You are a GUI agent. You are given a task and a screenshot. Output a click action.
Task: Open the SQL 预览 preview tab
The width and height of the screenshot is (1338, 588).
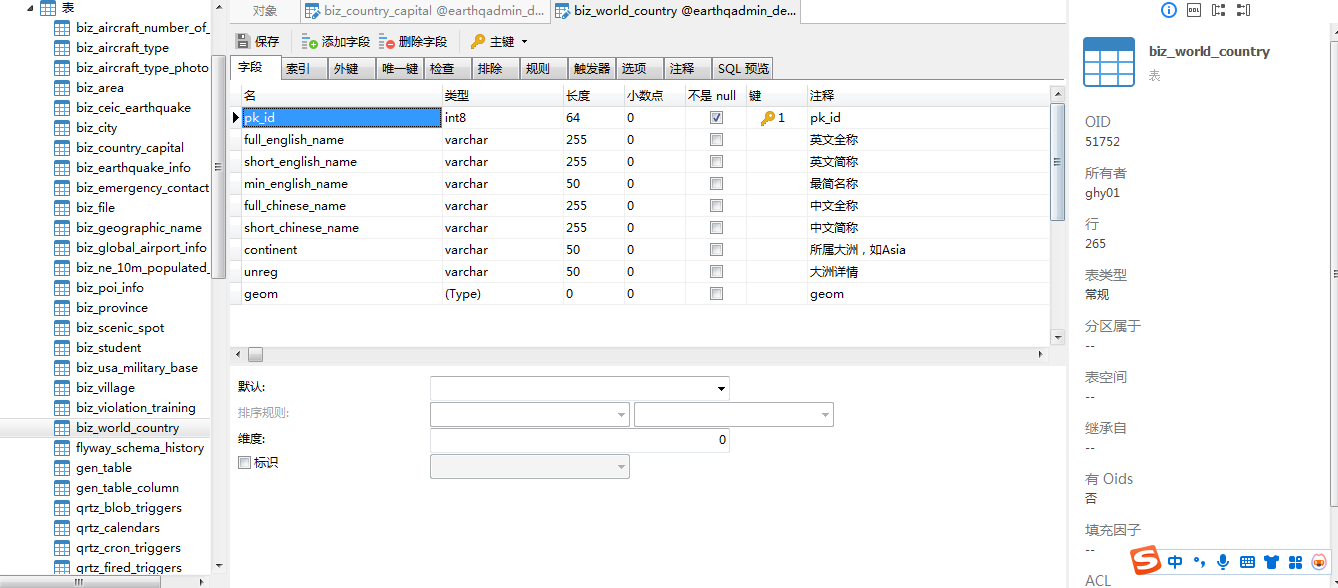[x=743, y=68]
